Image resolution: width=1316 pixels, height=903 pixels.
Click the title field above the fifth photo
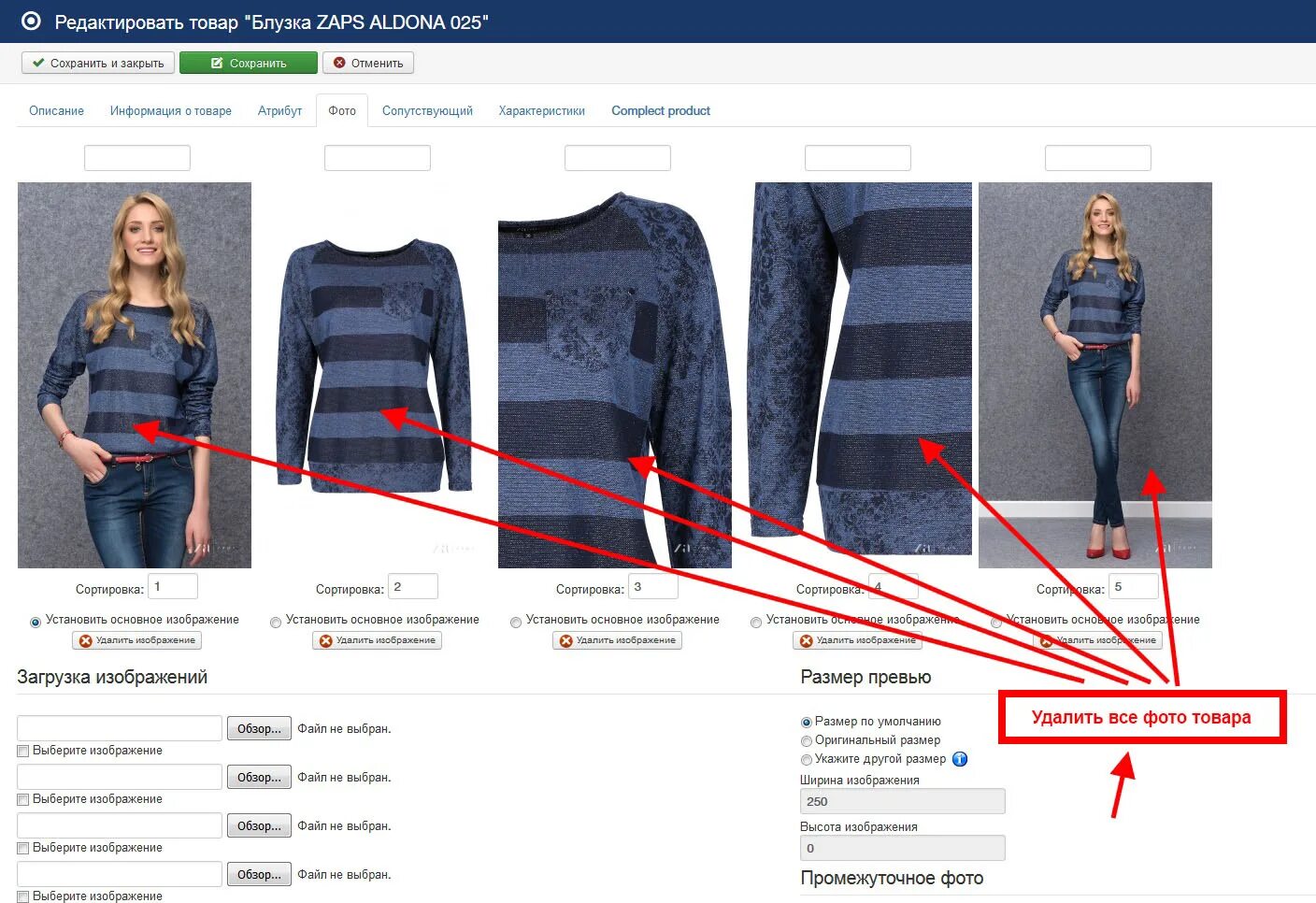click(x=1098, y=158)
